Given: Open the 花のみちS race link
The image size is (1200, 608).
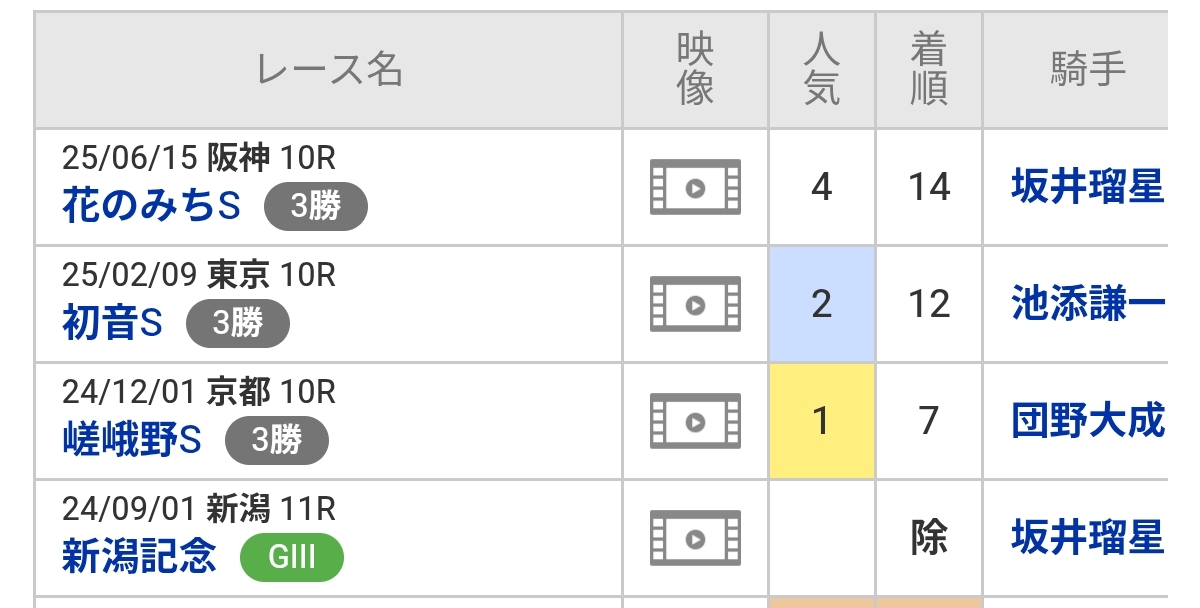Looking at the screenshot, I should pos(152,207).
